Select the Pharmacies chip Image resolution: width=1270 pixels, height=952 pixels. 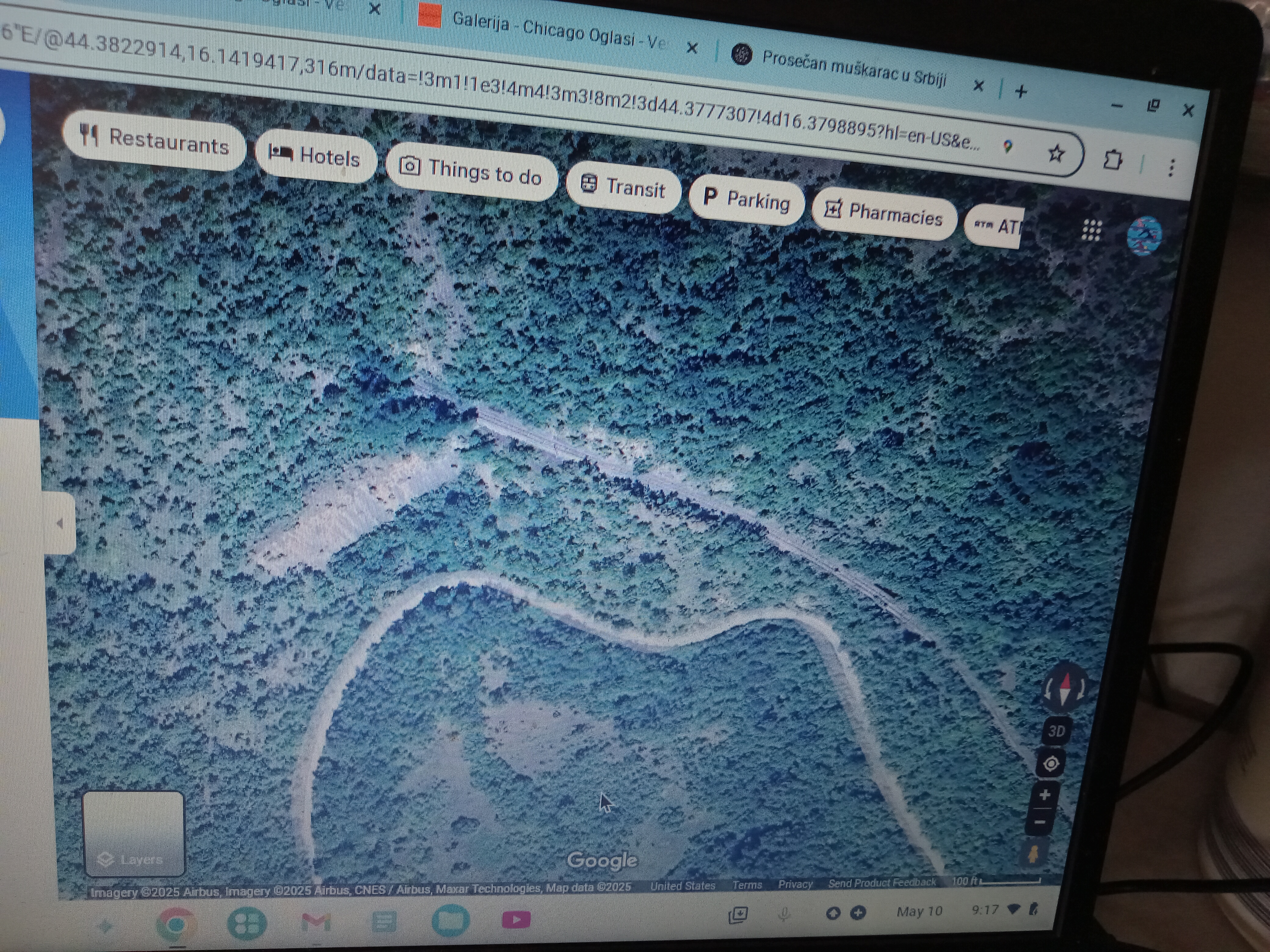click(x=884, y=214)
